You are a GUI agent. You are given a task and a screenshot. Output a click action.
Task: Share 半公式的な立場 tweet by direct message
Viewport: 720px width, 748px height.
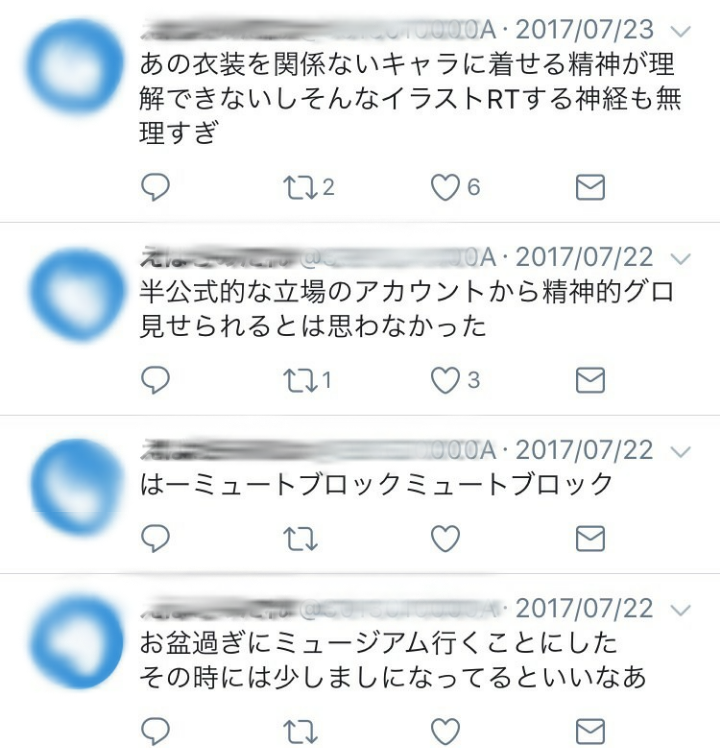click(x=590, y=380)
